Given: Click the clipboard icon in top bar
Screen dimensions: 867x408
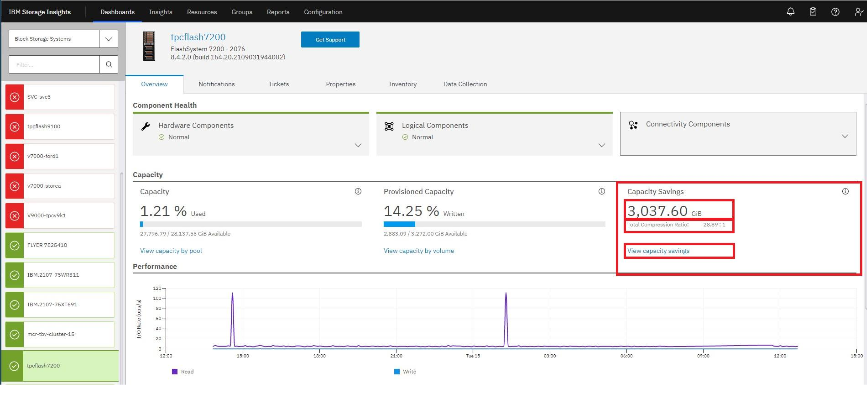Looking at the screenshot, I should (x=812, y=12).
